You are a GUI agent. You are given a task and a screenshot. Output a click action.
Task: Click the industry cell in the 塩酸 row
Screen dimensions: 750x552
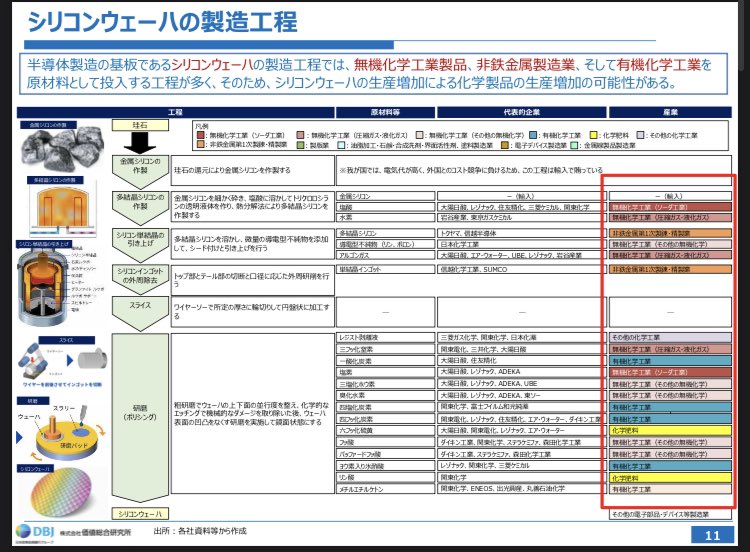(670, 208)
